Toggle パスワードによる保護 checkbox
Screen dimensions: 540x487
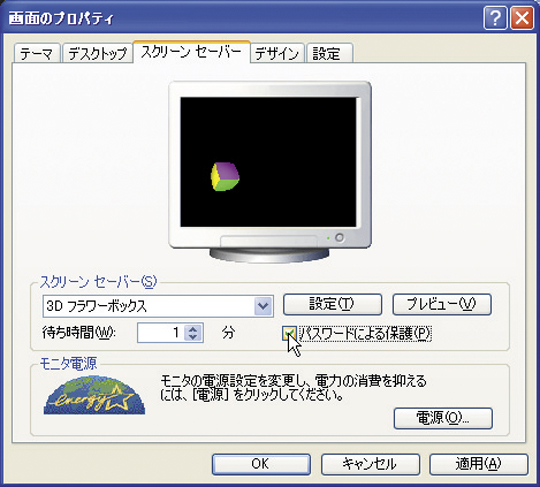[289, 333]
